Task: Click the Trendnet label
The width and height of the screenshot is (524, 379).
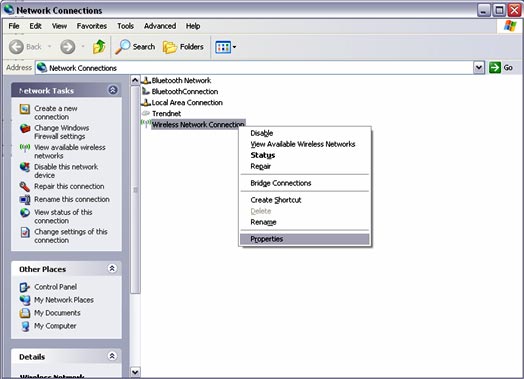Action: (166, 114)
